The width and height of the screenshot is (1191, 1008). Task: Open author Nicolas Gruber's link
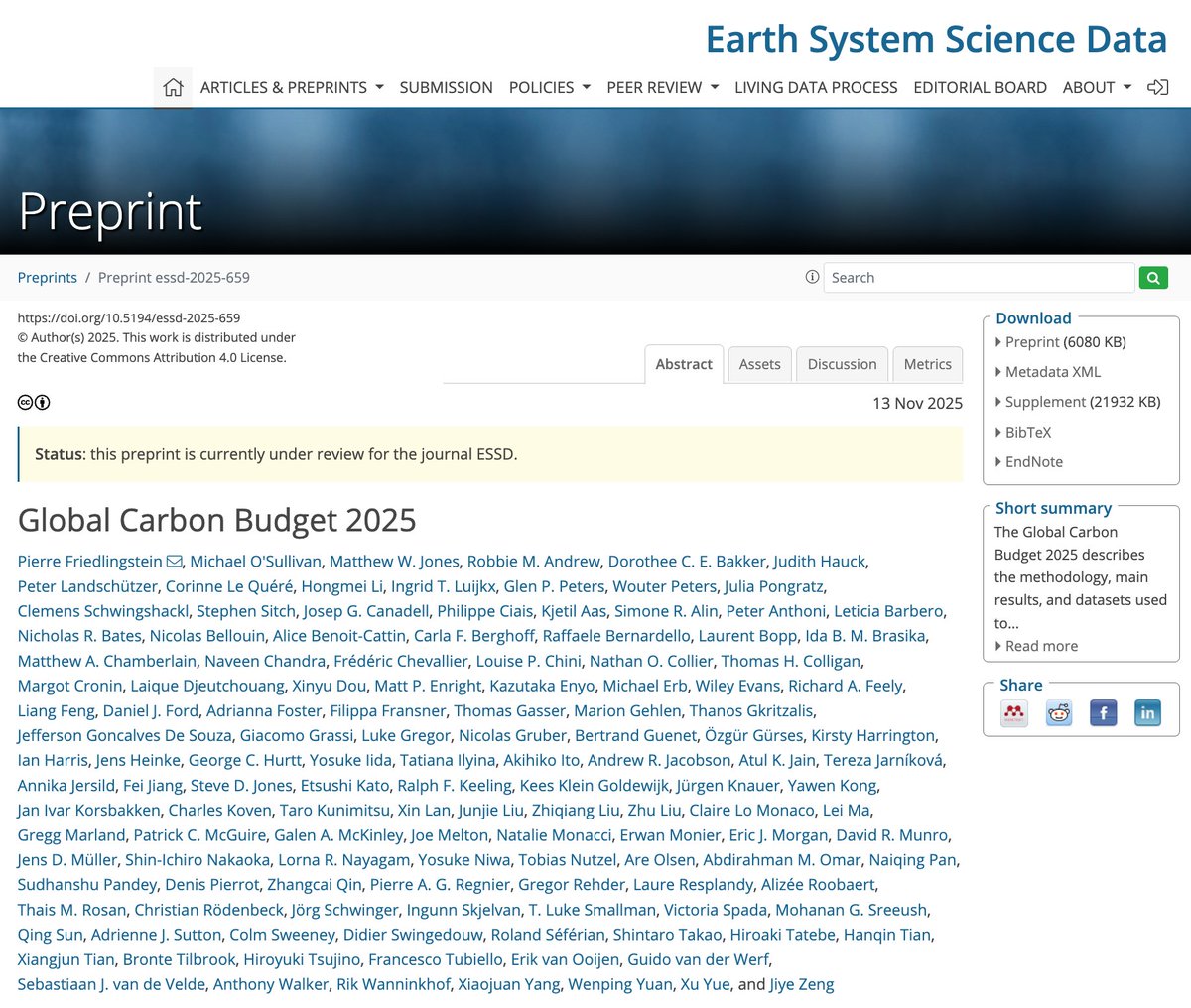click(x=512, y=735)
